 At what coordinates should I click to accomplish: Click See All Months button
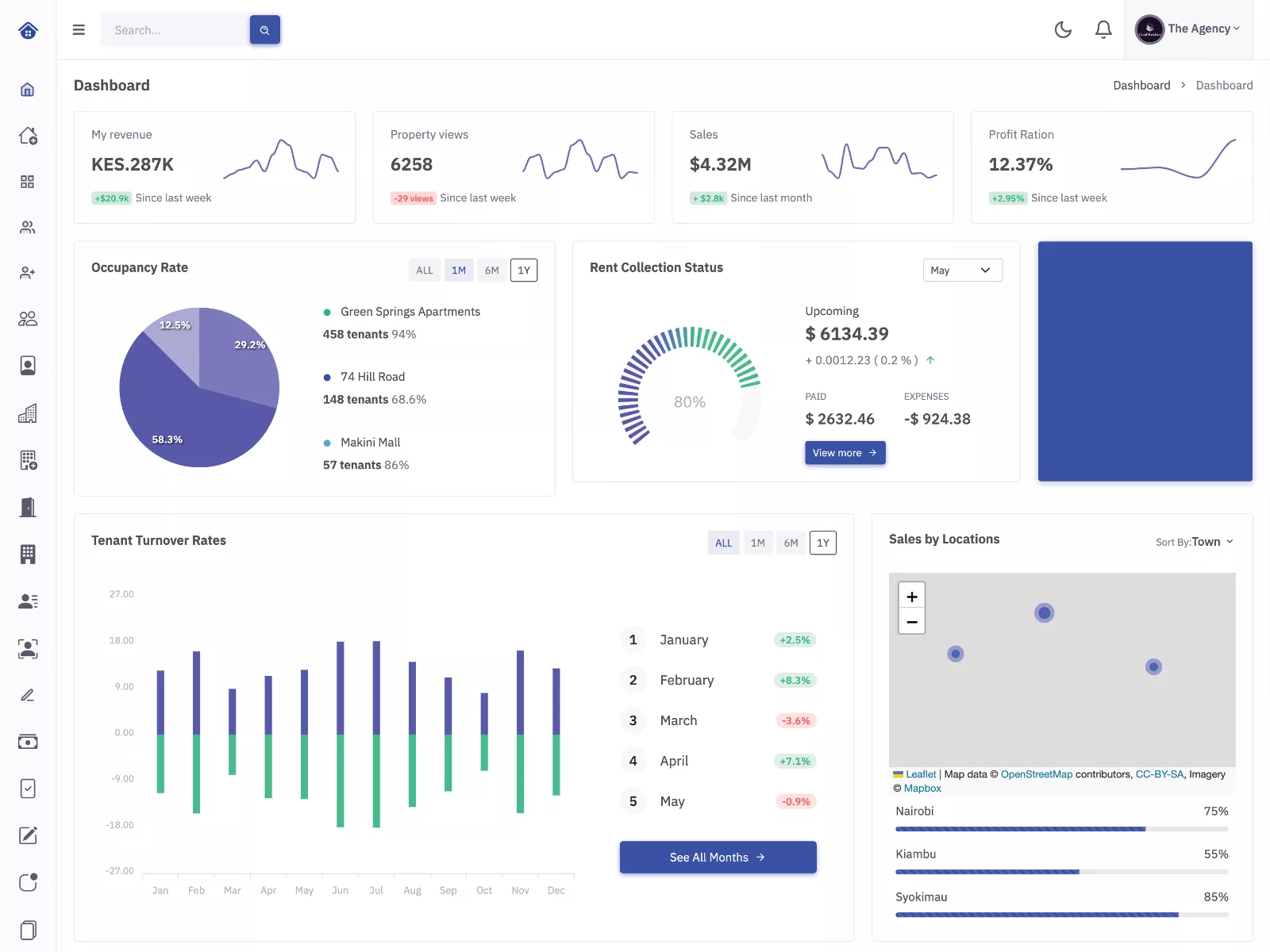(718, 858)
